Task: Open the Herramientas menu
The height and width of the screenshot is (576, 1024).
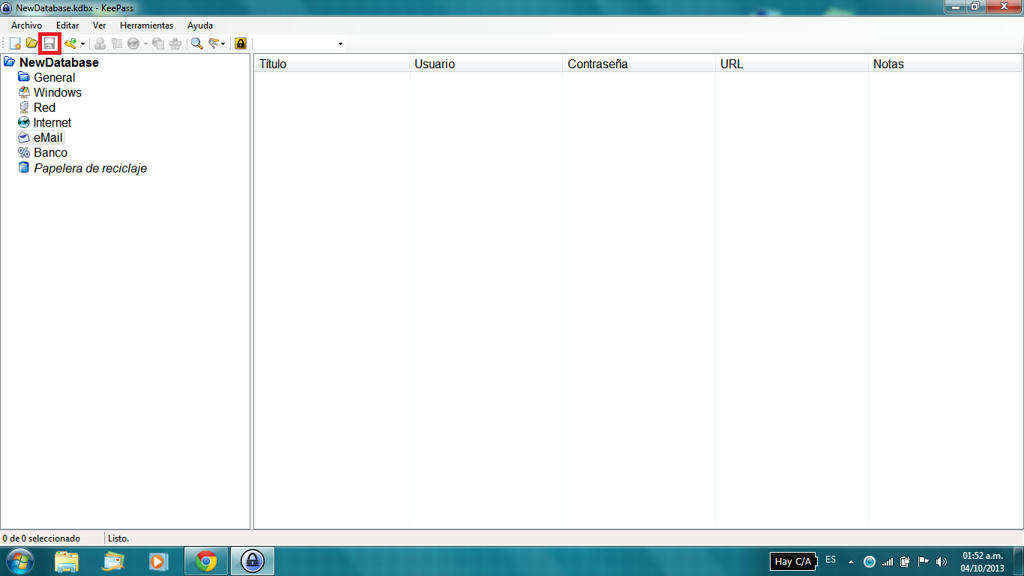Action: tap(146, 25)
